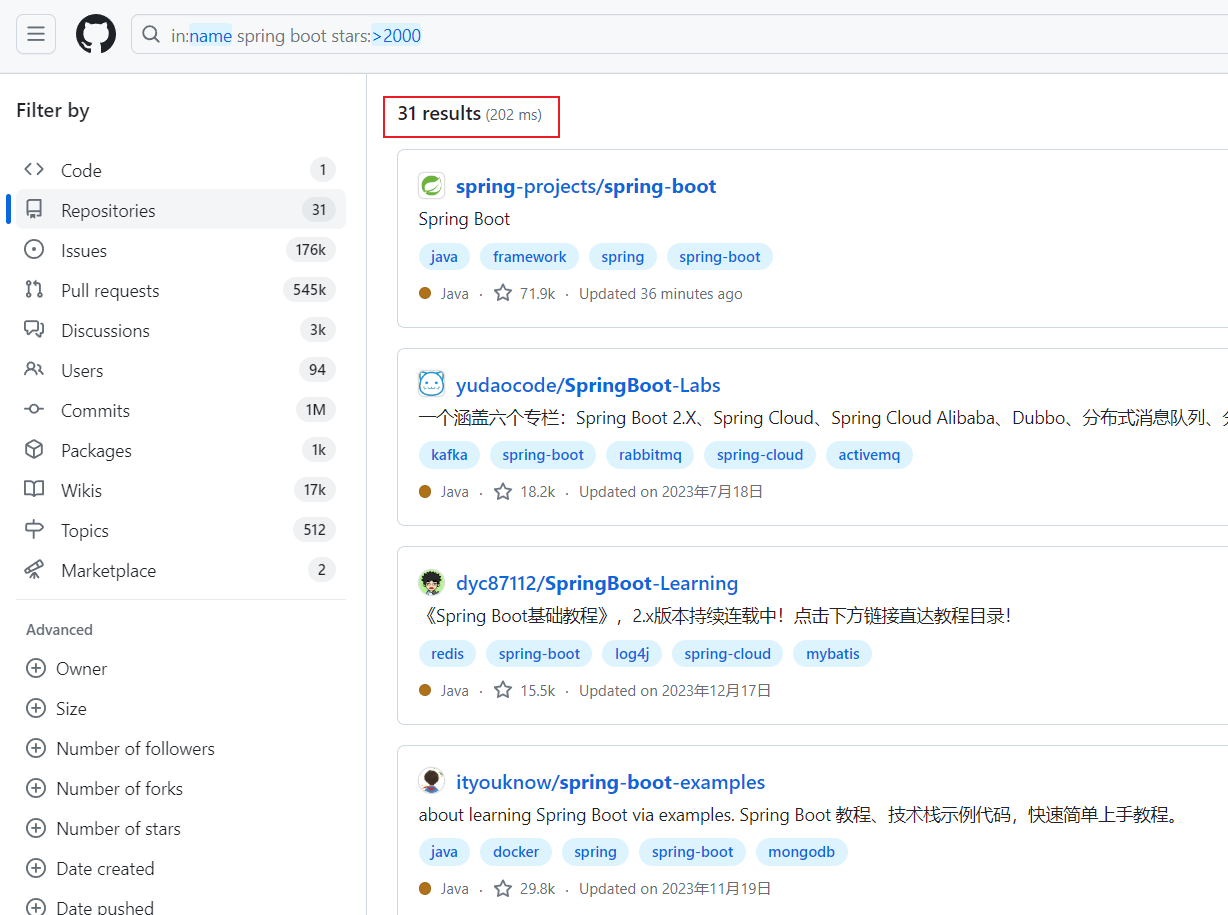The height and width of the screenshot is (915, 1228).
Task: Click the 15.5k star count
Action: click(525, 691)
